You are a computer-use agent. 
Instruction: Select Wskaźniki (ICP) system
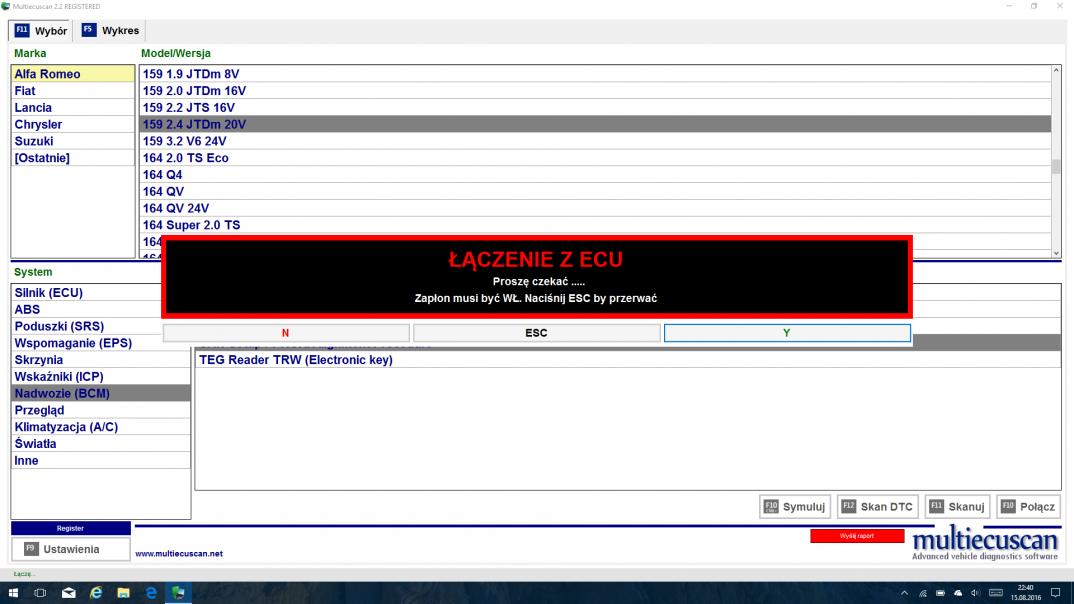click(101, 377)
